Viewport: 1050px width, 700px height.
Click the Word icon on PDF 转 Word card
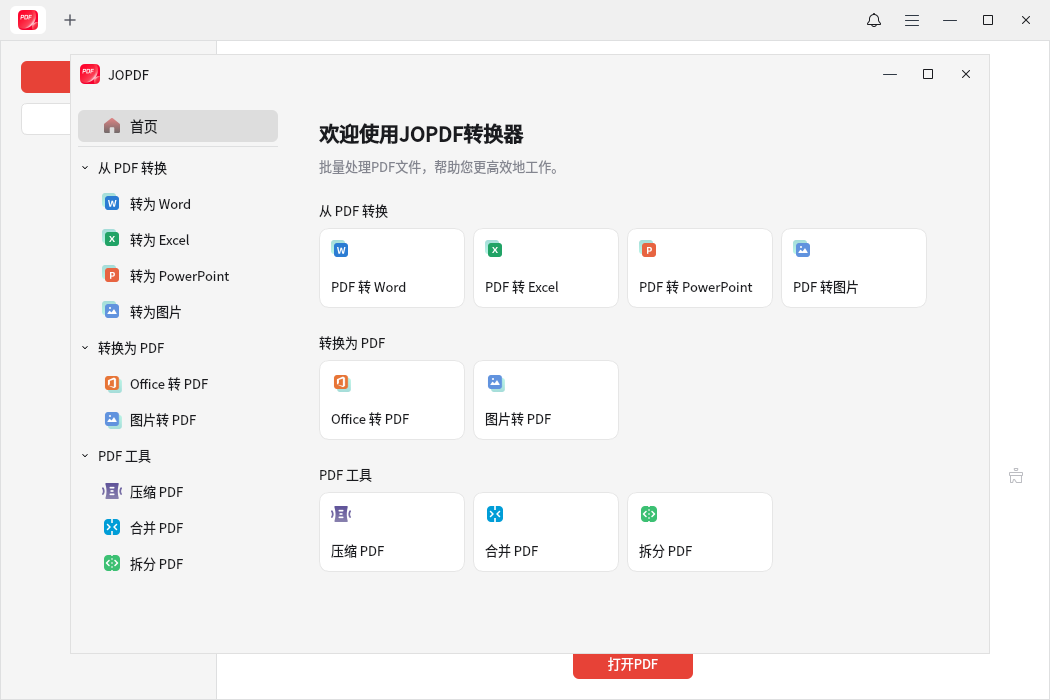click(x=340, y=249)
